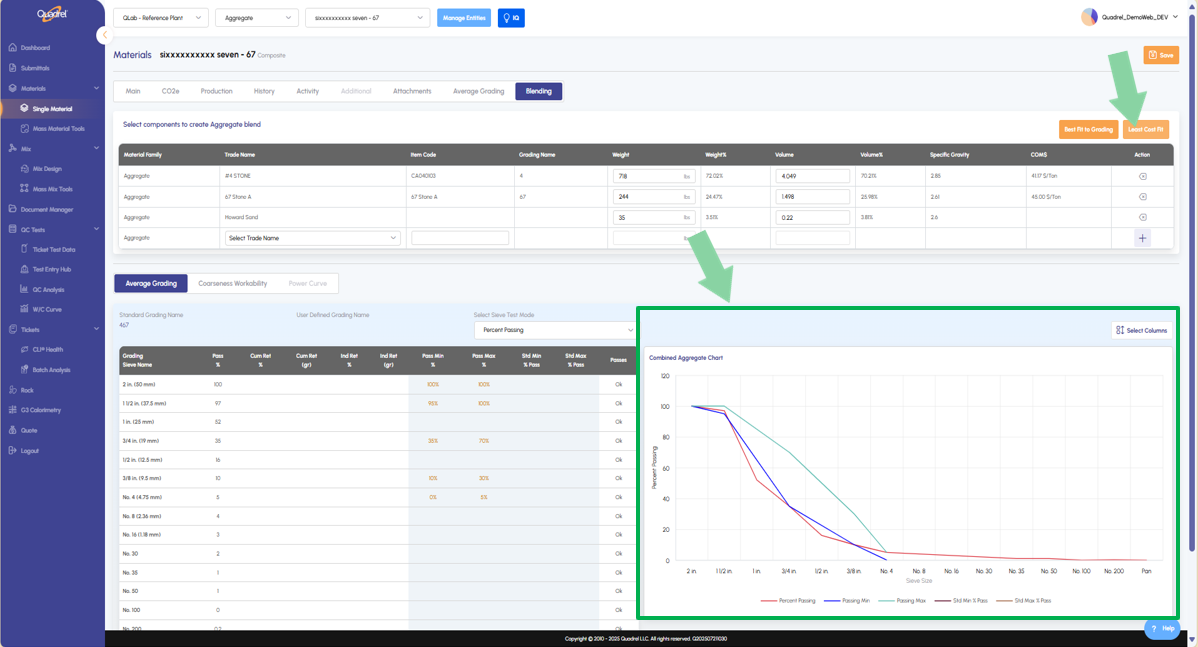Click the Least Cost Fit button

pos(1145,129)
